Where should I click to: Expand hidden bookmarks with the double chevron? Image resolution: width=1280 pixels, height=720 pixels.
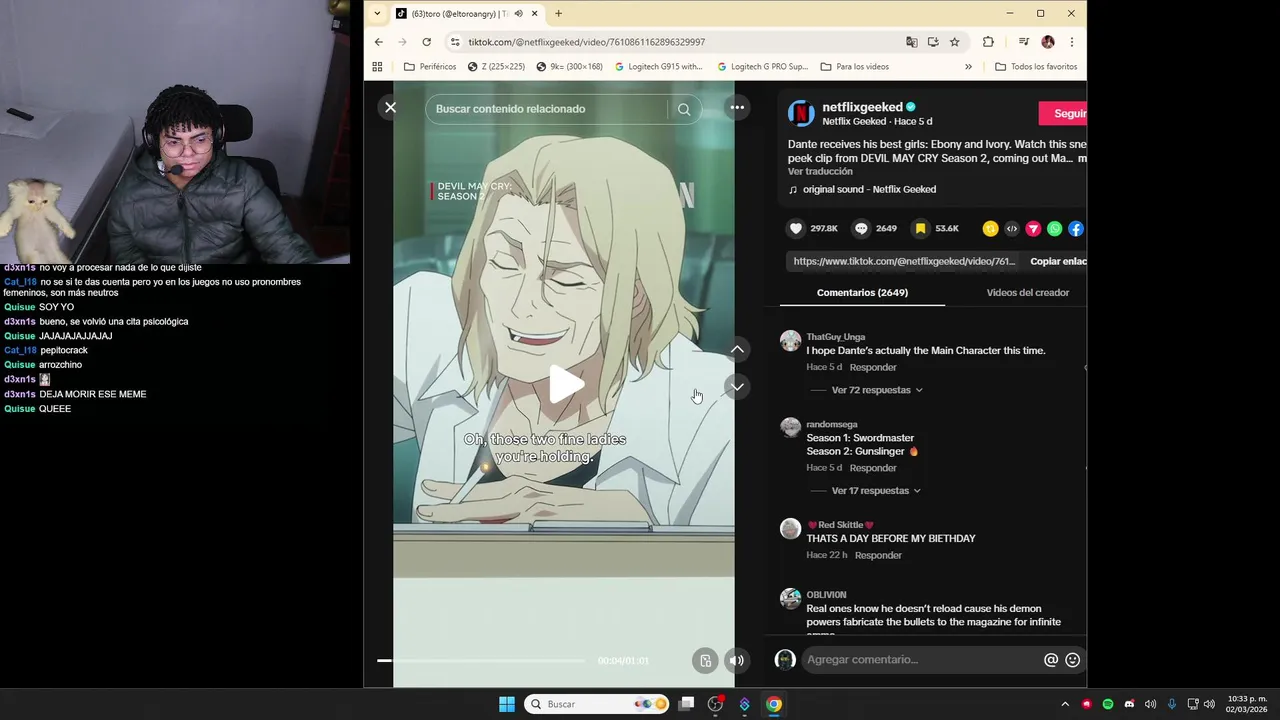968,67
